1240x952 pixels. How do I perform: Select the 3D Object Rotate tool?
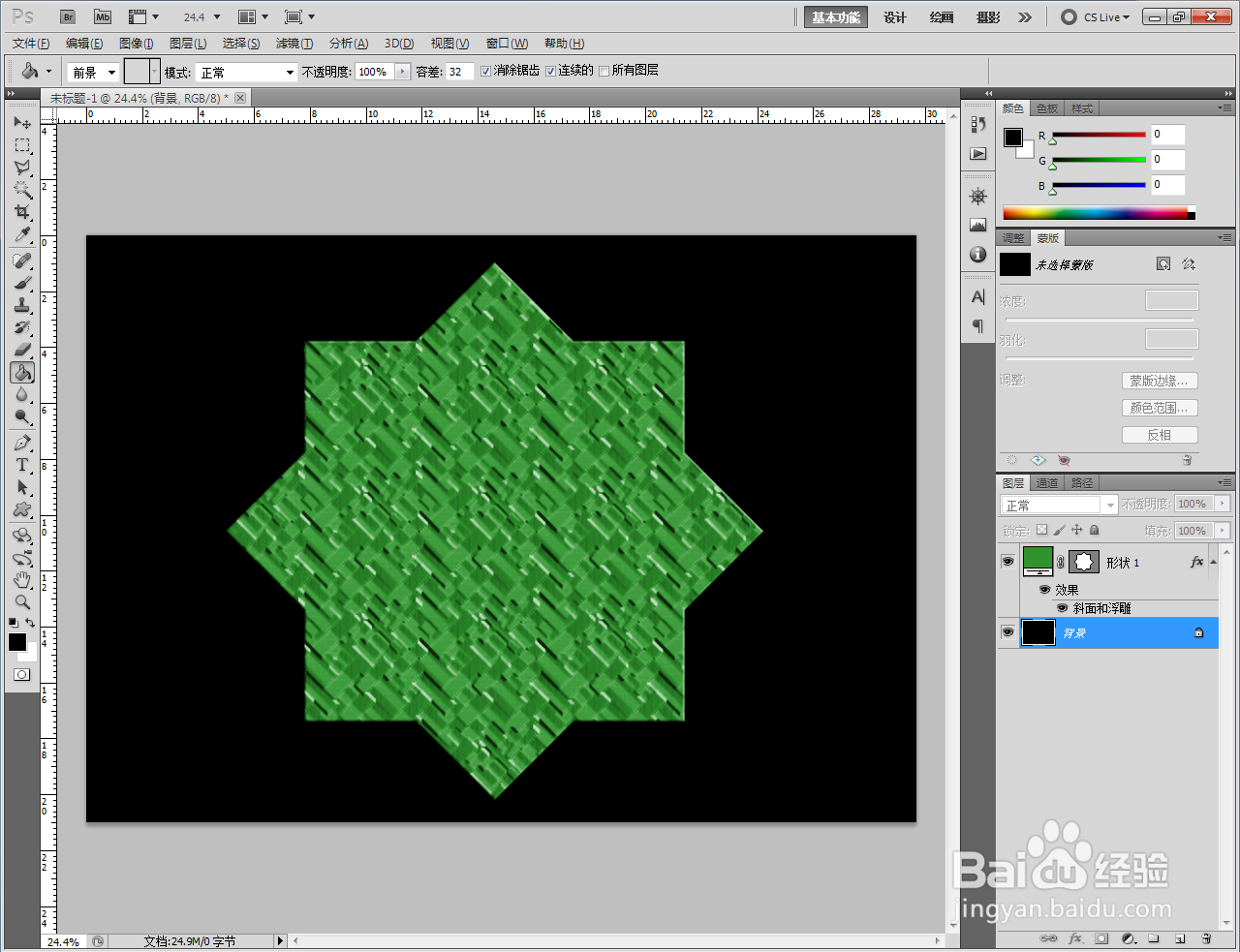(x=22, y=536)
